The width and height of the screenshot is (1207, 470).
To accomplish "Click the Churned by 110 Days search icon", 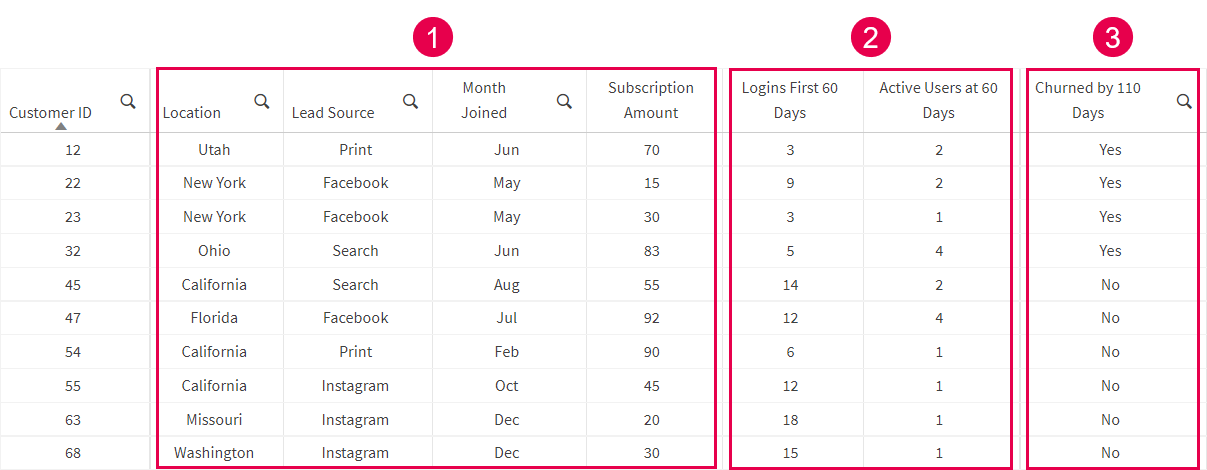I will pyautogui.click(x=1184, y=101).
